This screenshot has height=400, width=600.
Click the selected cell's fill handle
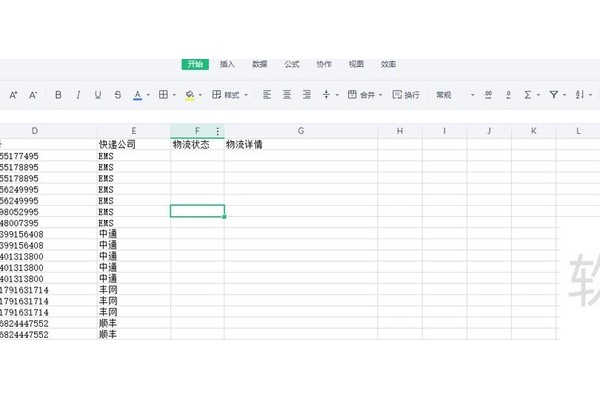(224, 217)
